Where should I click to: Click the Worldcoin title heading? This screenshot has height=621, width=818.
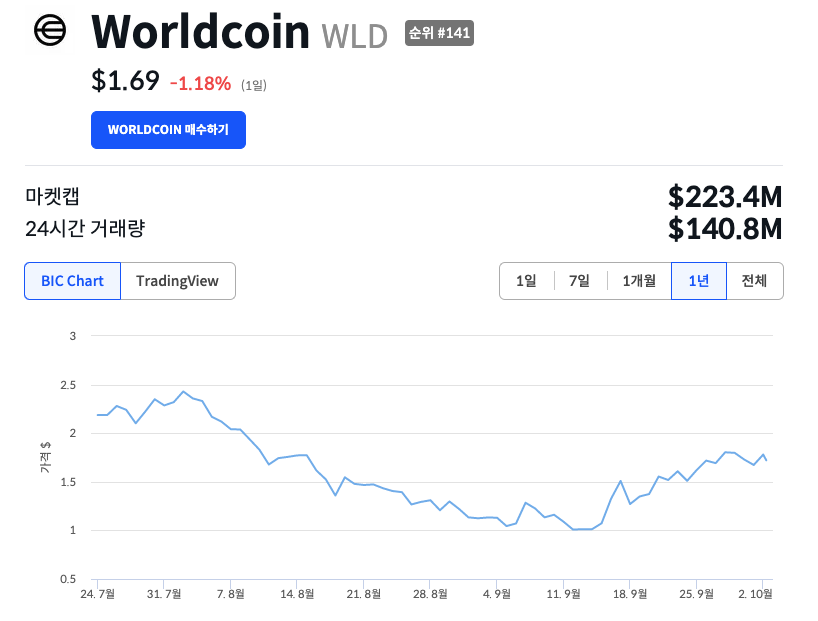(x=200, y=33)
